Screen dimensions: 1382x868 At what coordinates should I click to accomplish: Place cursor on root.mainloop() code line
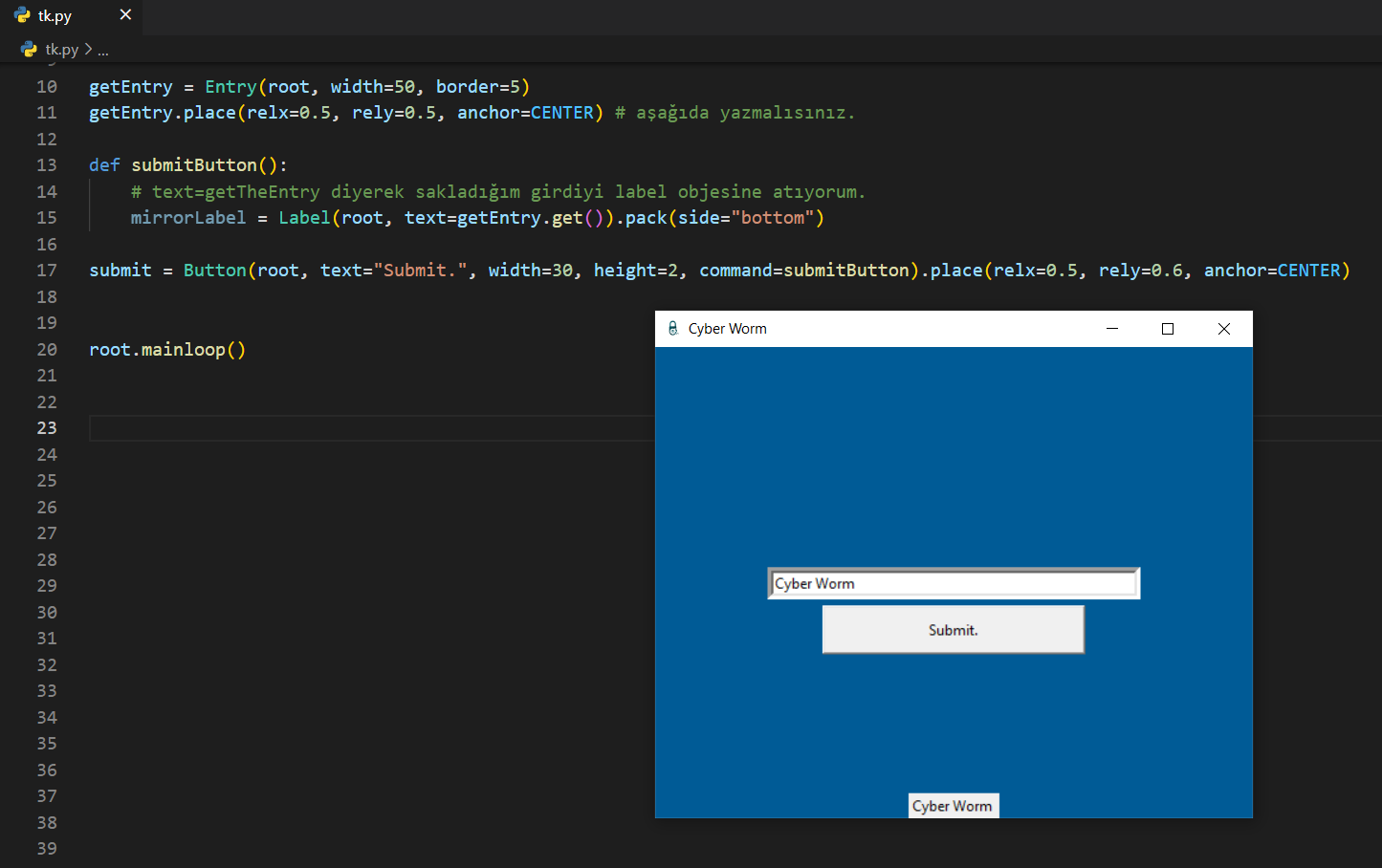[167, 350]
